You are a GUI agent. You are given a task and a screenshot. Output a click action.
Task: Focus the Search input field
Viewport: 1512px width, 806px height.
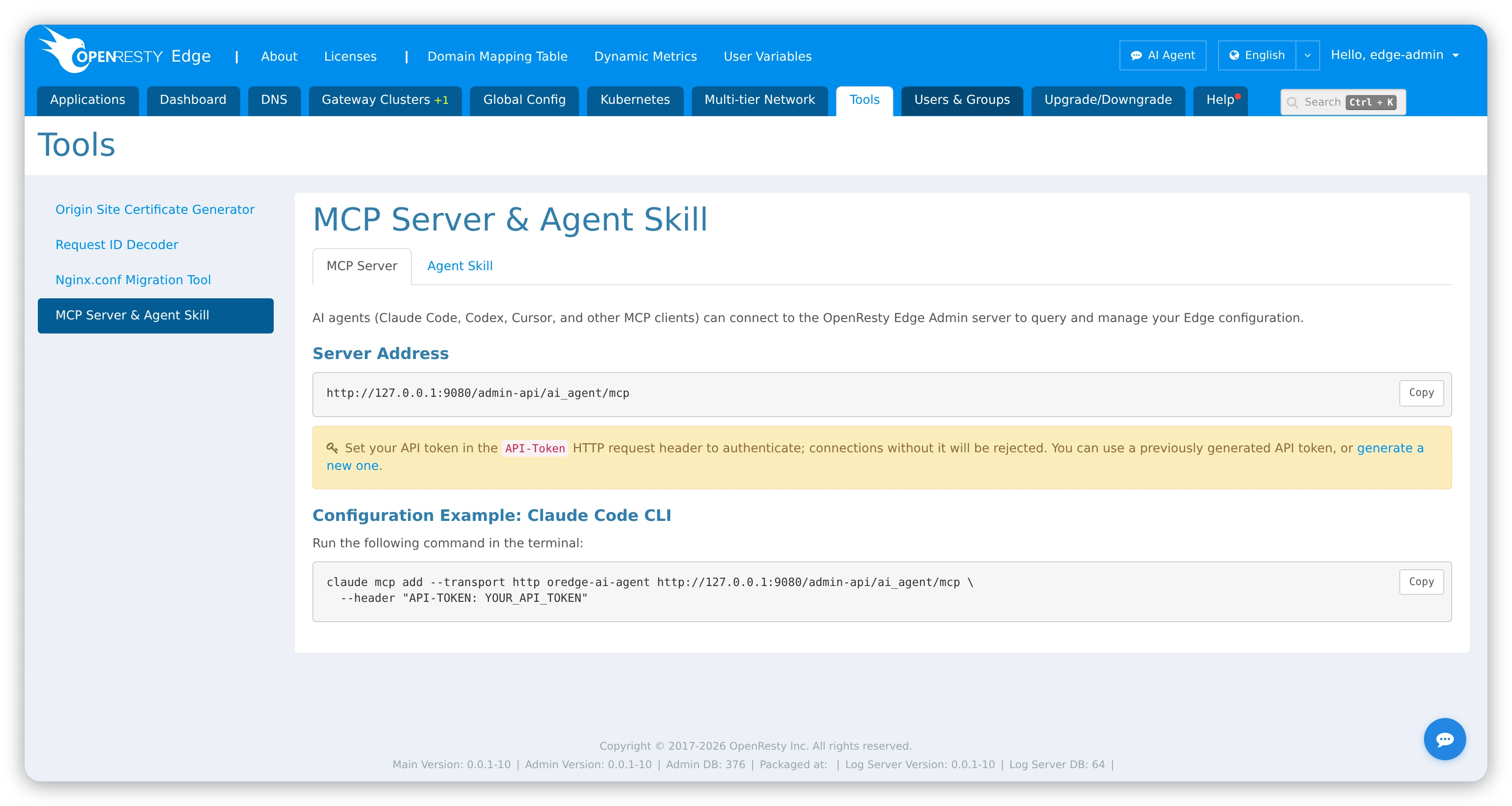pyautogui.click(x=1343, y=102)
